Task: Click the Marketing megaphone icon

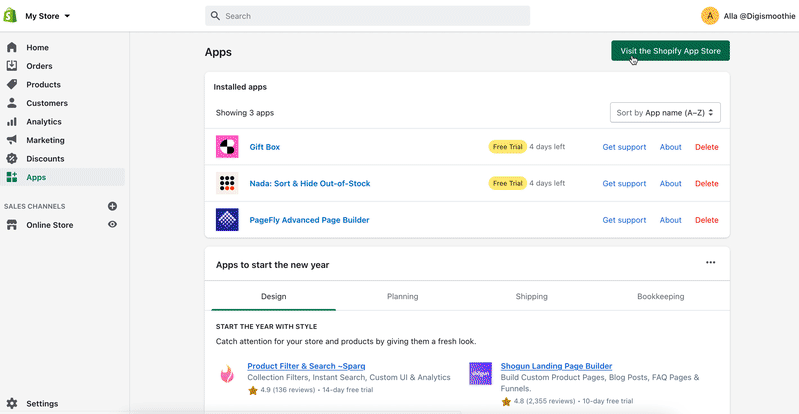Action: (x=12, y=140)
